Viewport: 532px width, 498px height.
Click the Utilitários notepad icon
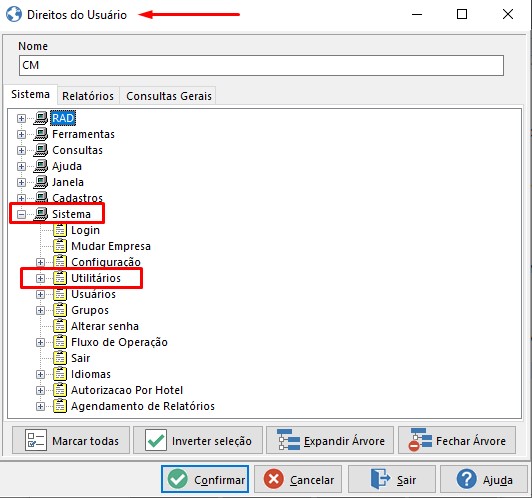click(60, 278)
